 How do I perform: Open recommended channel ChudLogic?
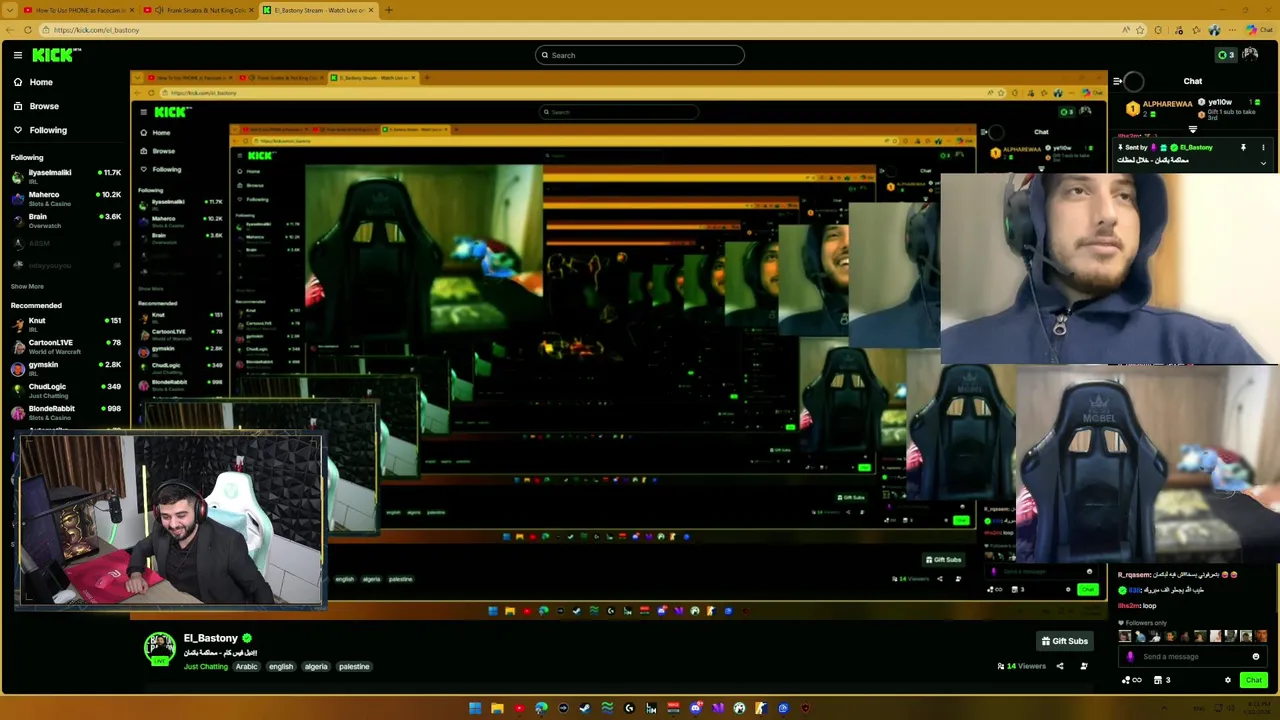(65, 390)
